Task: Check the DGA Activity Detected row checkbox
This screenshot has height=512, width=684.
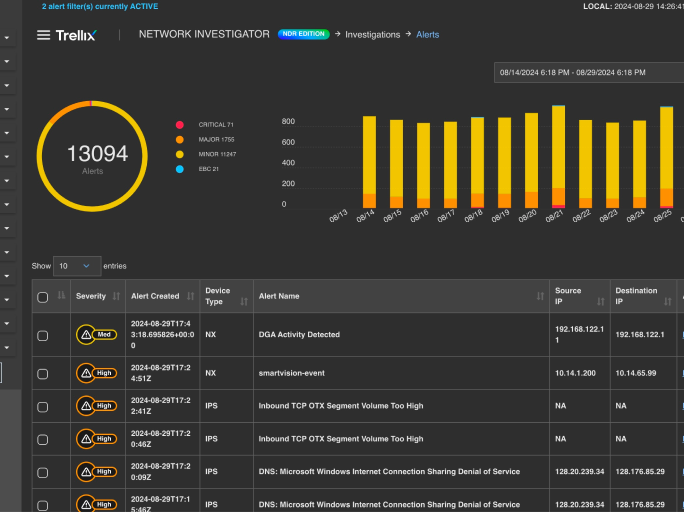Action: (x=42, y=336)
